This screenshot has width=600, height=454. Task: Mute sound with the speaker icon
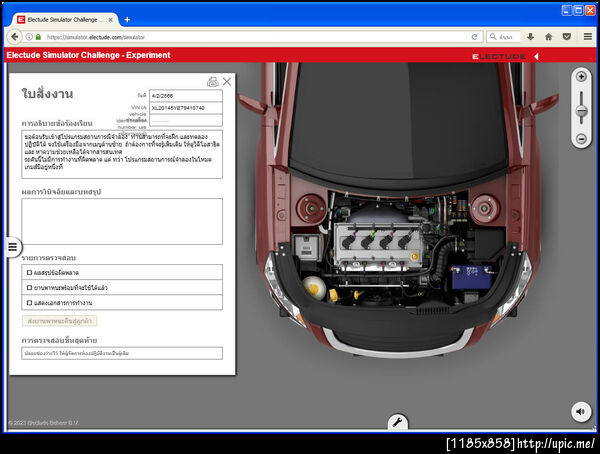(x=580, y=411)
